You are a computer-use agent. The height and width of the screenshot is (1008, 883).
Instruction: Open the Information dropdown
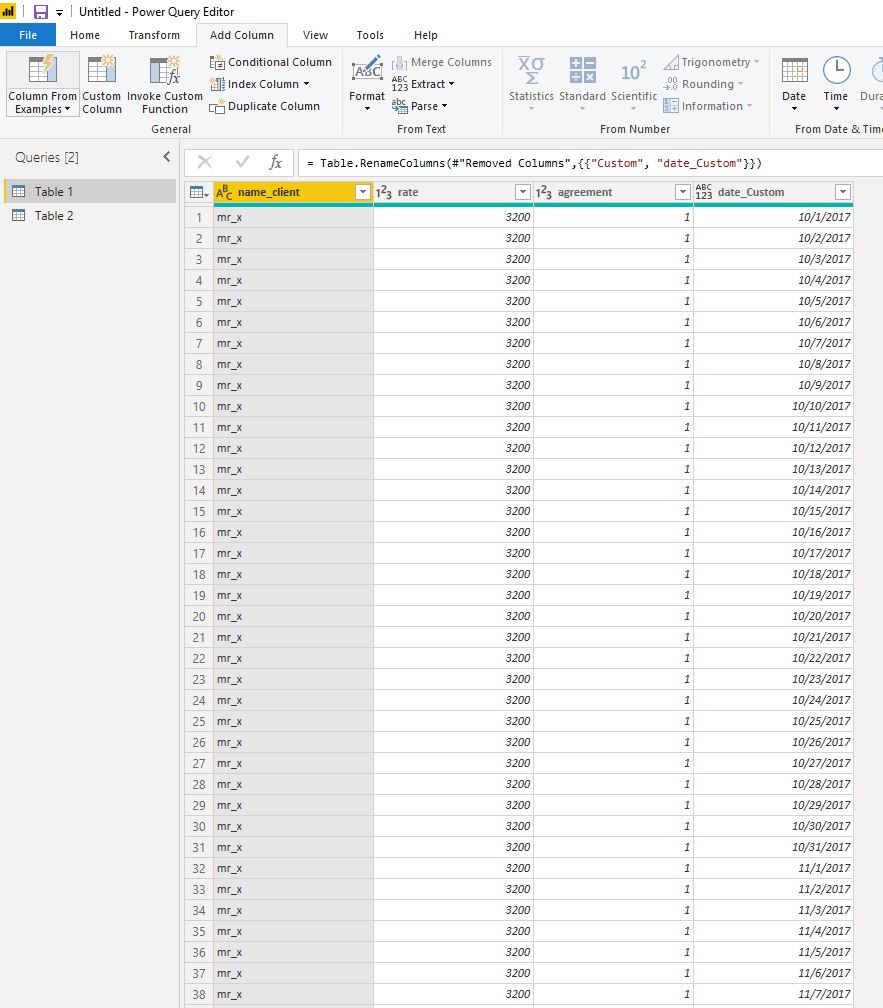tap(708, 106)
